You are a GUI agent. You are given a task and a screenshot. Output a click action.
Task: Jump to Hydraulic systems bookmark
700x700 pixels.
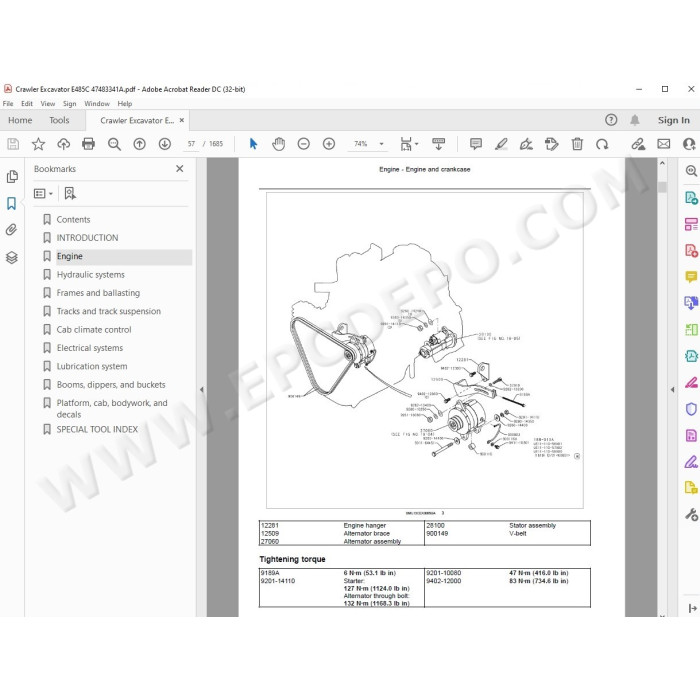[x=91, y=275]
